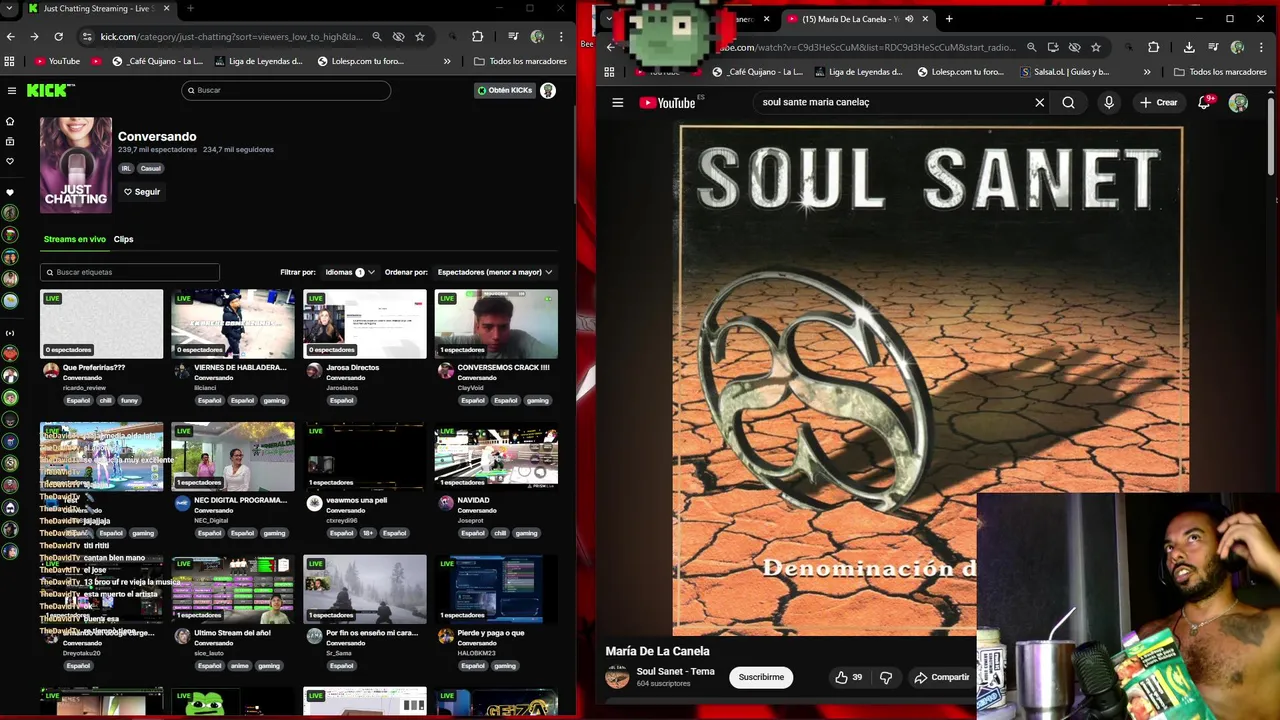This screenshot has width=1280, height=720.
Task: Open apps grid in Kick bookmarks bar
Action: click(10, 61)
